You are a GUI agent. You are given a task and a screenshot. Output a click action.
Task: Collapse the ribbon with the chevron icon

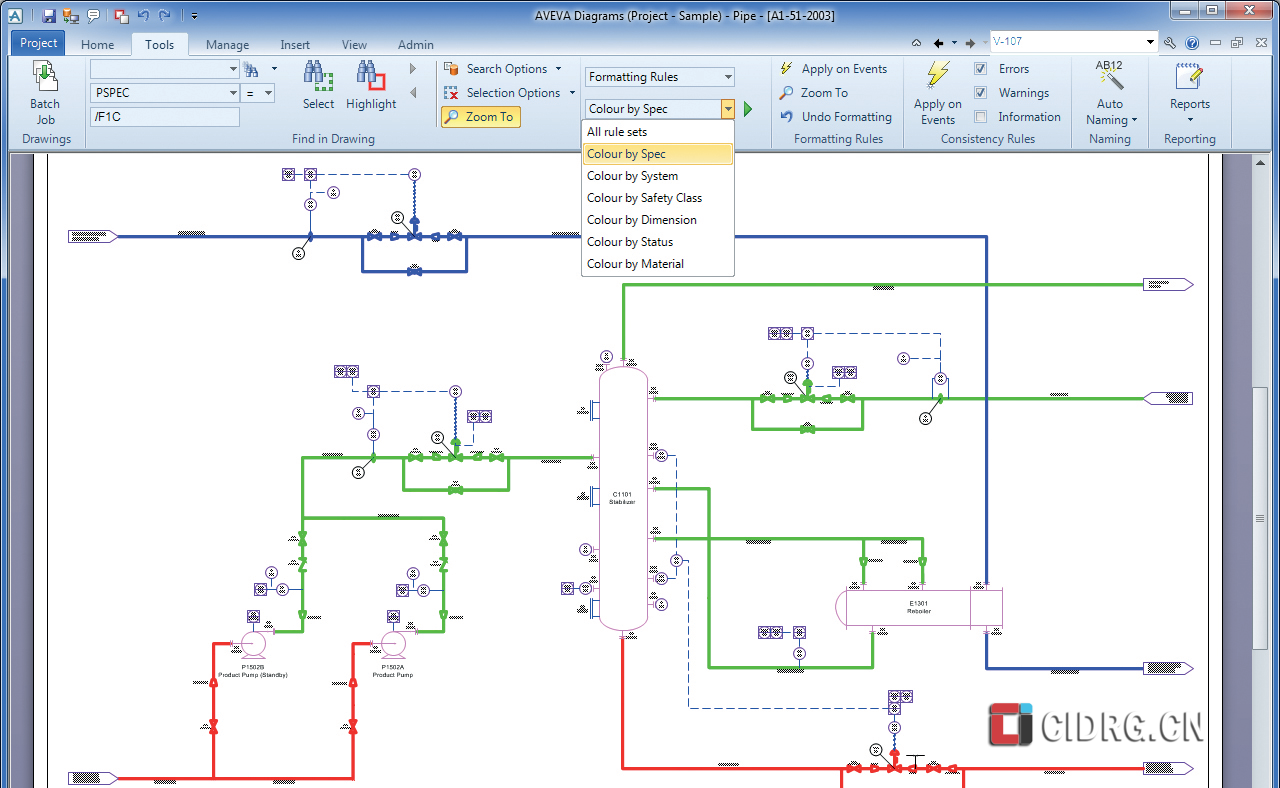pos(917,43)
